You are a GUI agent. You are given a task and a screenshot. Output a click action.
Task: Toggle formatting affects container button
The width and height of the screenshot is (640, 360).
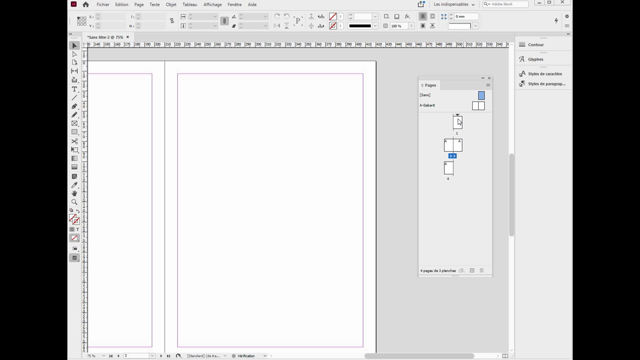pyautogui.click(x=72, y=230)
